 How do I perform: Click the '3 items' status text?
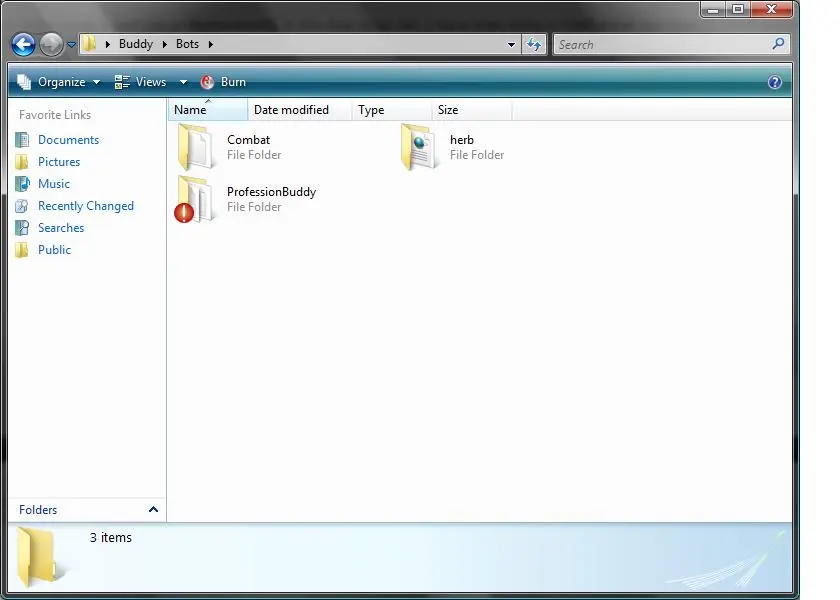(x=110, y=537)
